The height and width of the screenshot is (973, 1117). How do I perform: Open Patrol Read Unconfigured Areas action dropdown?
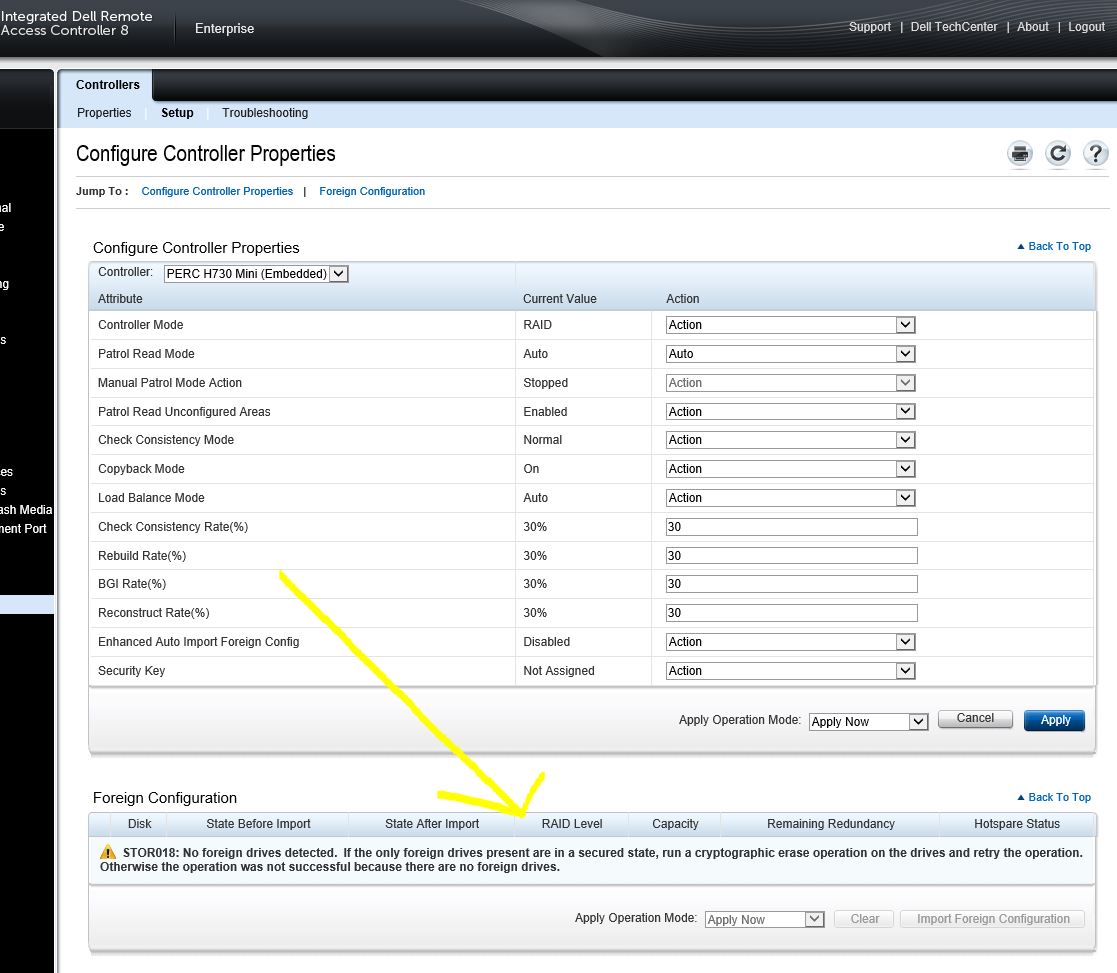[791, 412]
